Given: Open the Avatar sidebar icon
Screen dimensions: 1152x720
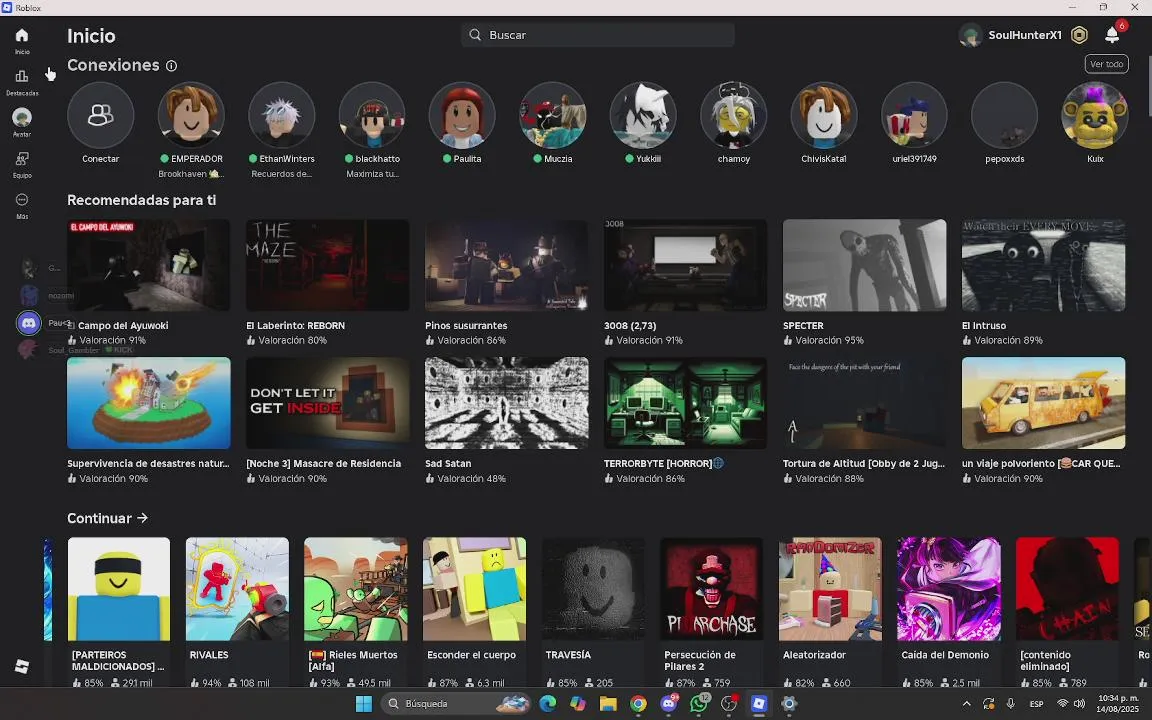Looking at the screenshot, I should 22,118.
